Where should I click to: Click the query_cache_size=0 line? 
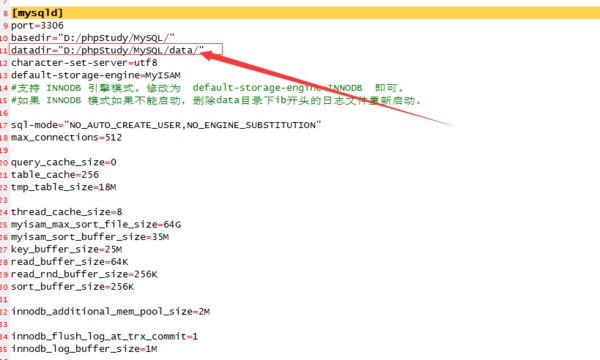[64, 163]
